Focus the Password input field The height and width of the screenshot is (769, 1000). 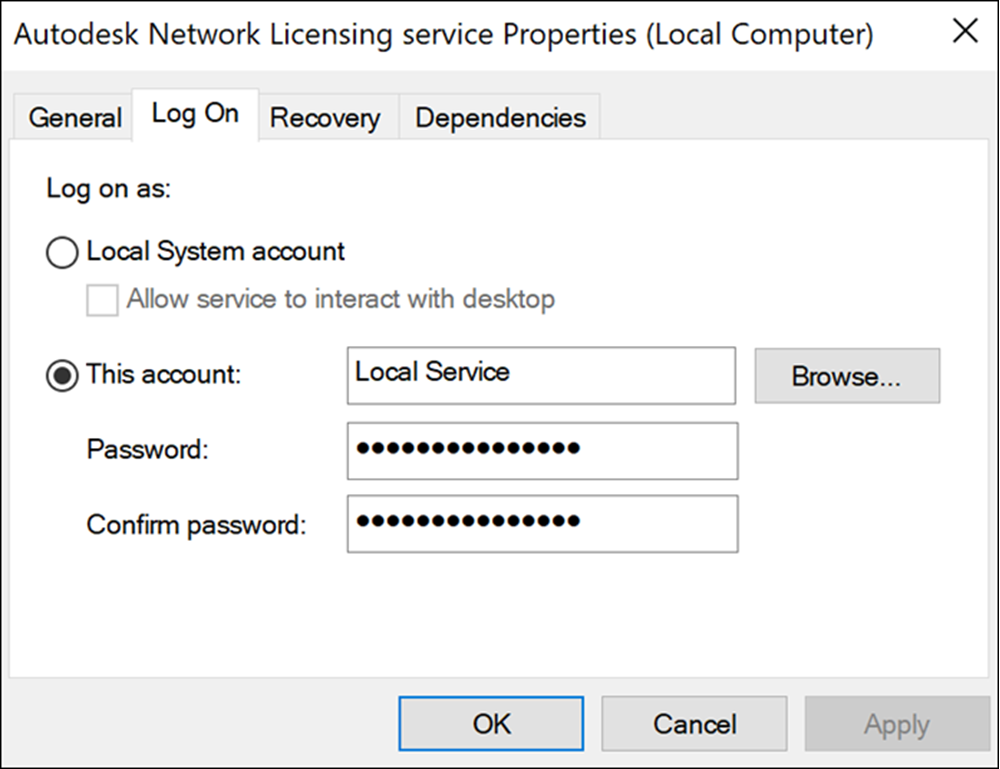pos(542,450)
